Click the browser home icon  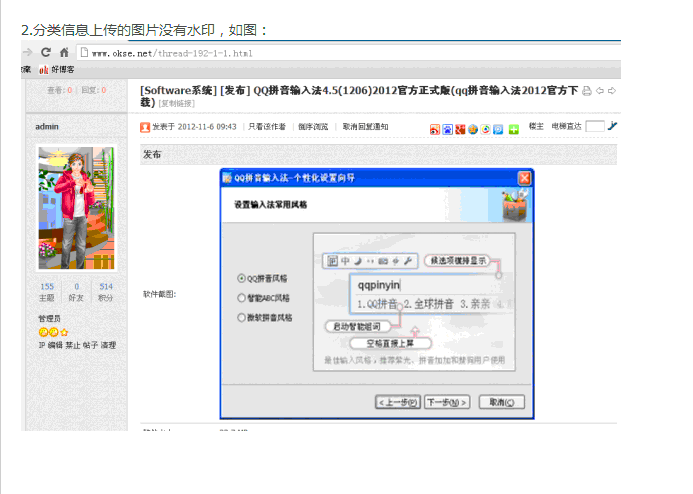tap(64, 53)
